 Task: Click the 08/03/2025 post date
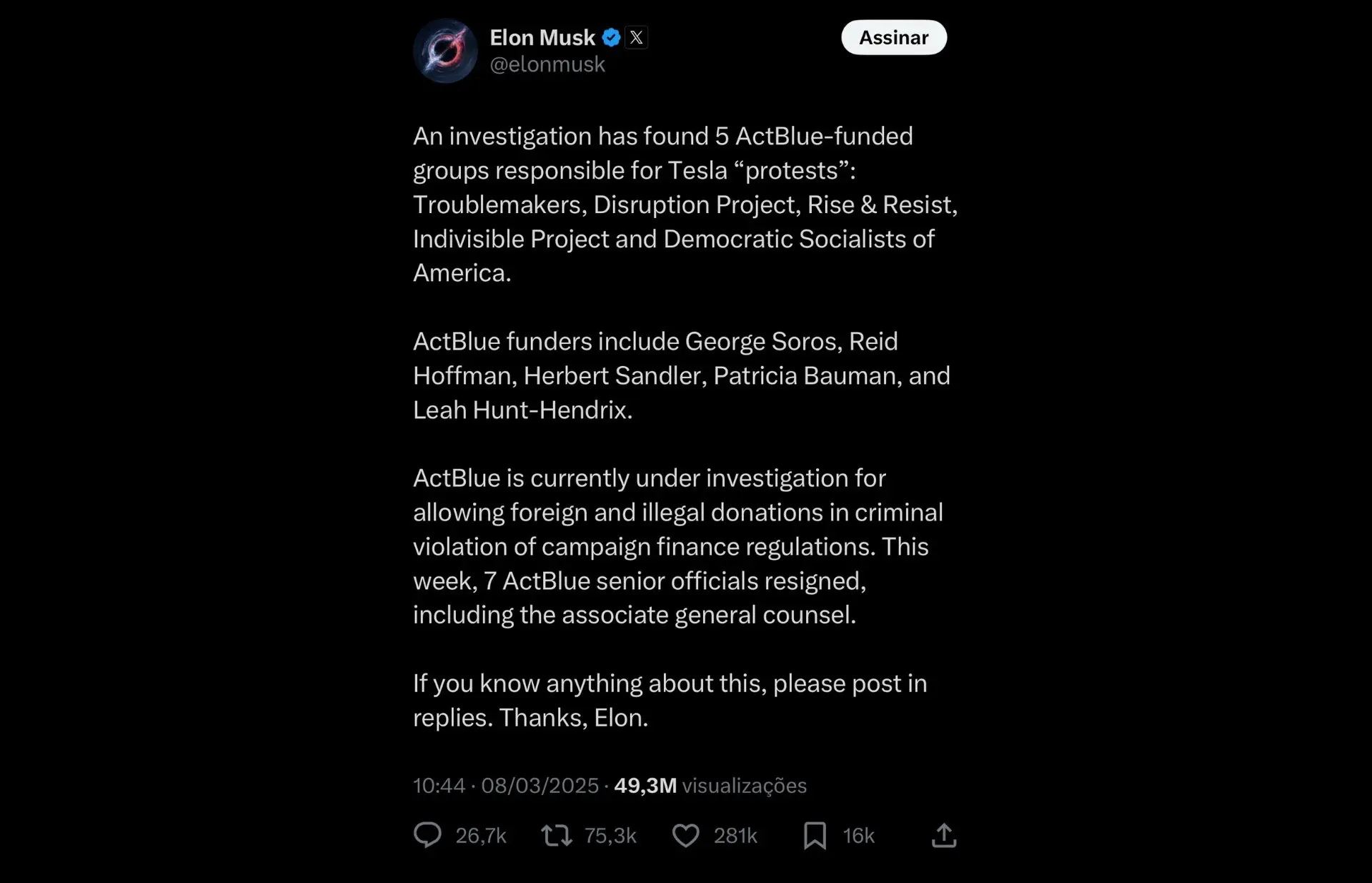click(540, 786)
